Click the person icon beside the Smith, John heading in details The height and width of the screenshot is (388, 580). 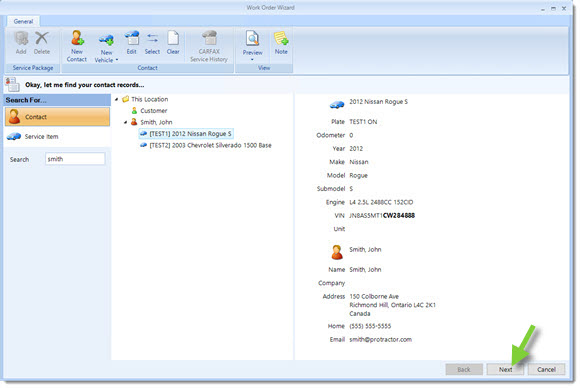(337, 252)
